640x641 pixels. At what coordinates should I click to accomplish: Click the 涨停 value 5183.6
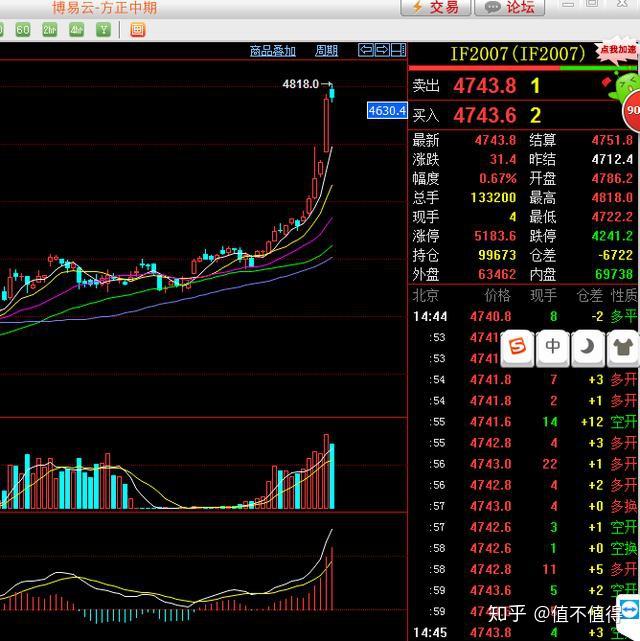(495, 236)
